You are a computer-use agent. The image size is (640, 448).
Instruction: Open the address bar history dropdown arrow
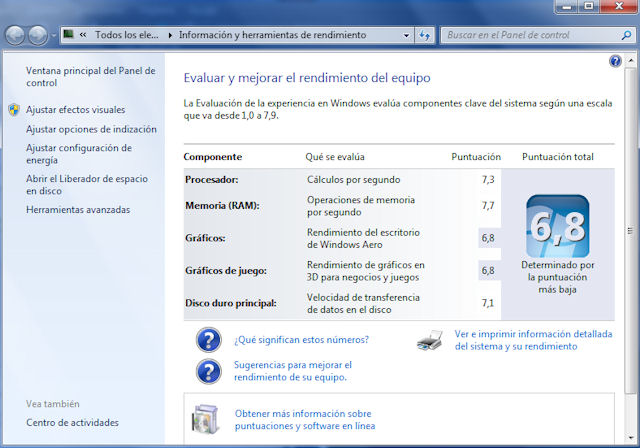(406, 35)
